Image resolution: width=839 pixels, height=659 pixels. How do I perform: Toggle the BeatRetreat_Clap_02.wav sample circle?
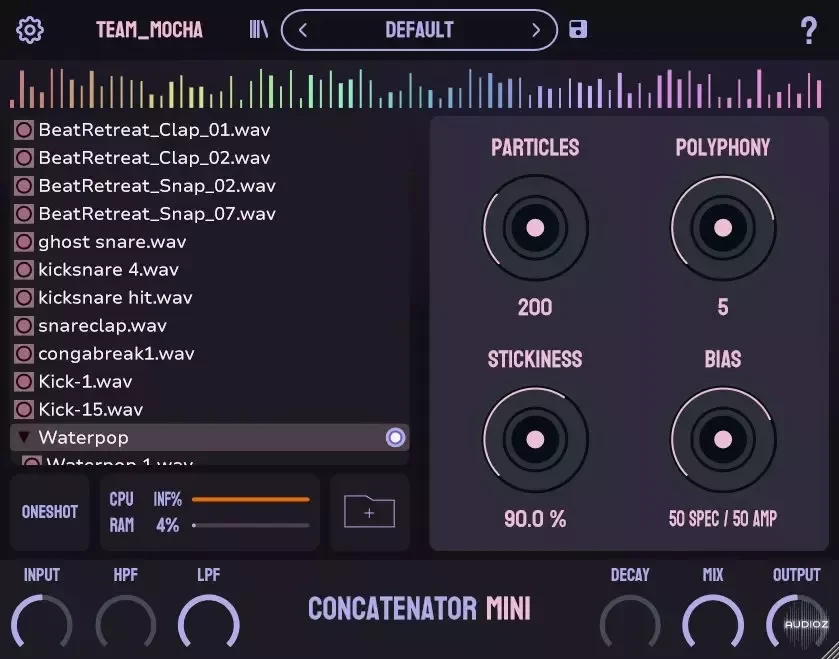(x=24, y=158)
